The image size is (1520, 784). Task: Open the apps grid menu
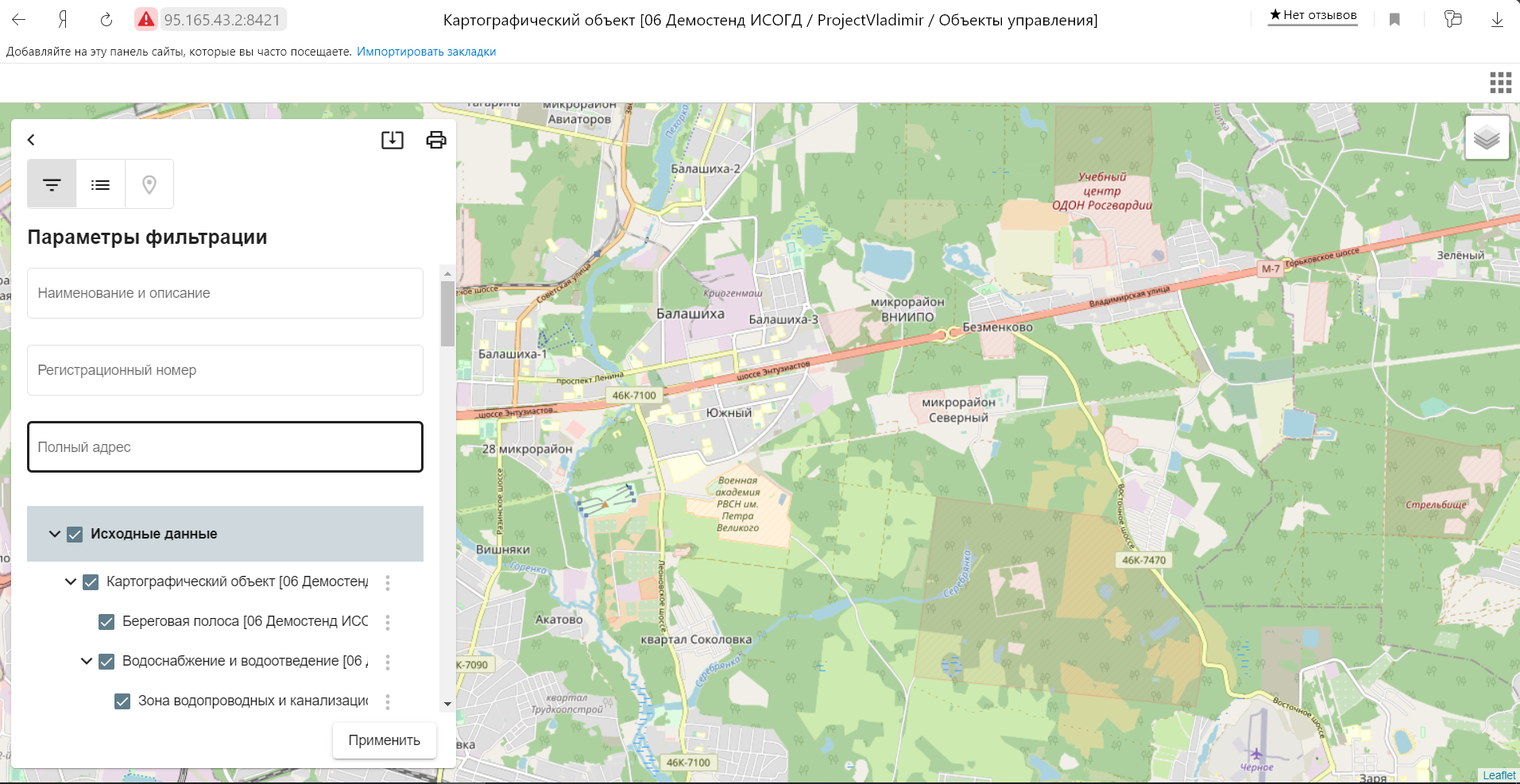click(x=1500, y=83)
